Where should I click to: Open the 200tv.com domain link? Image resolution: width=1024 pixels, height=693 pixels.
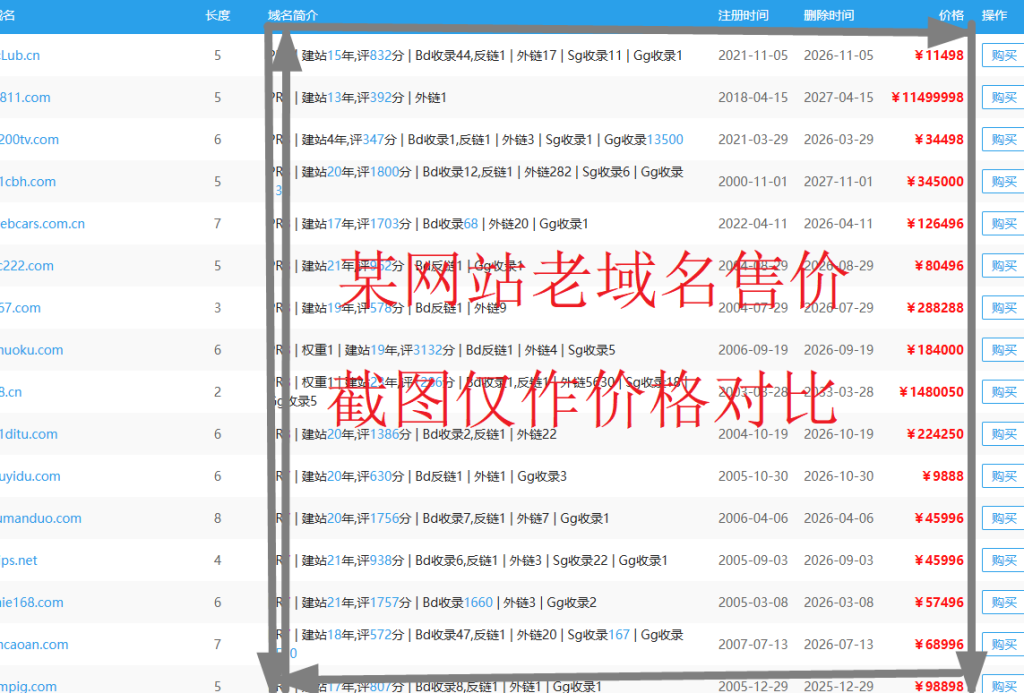[x=30, y=140]
